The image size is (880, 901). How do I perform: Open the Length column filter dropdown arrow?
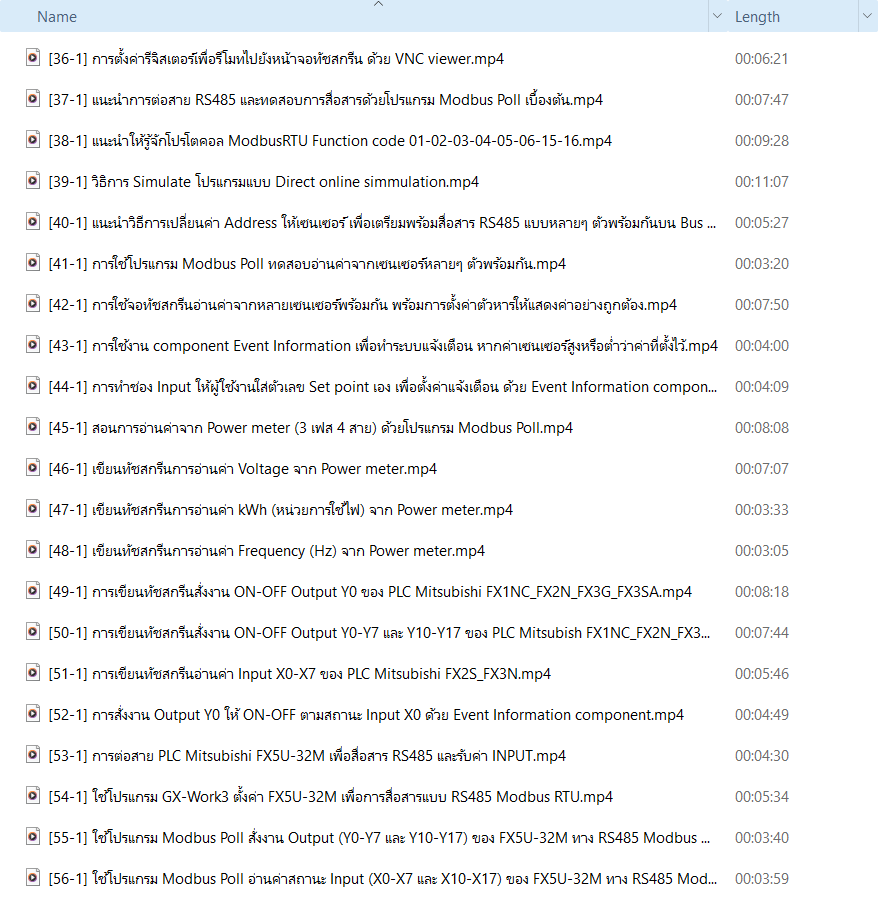(x=865, y=17)
